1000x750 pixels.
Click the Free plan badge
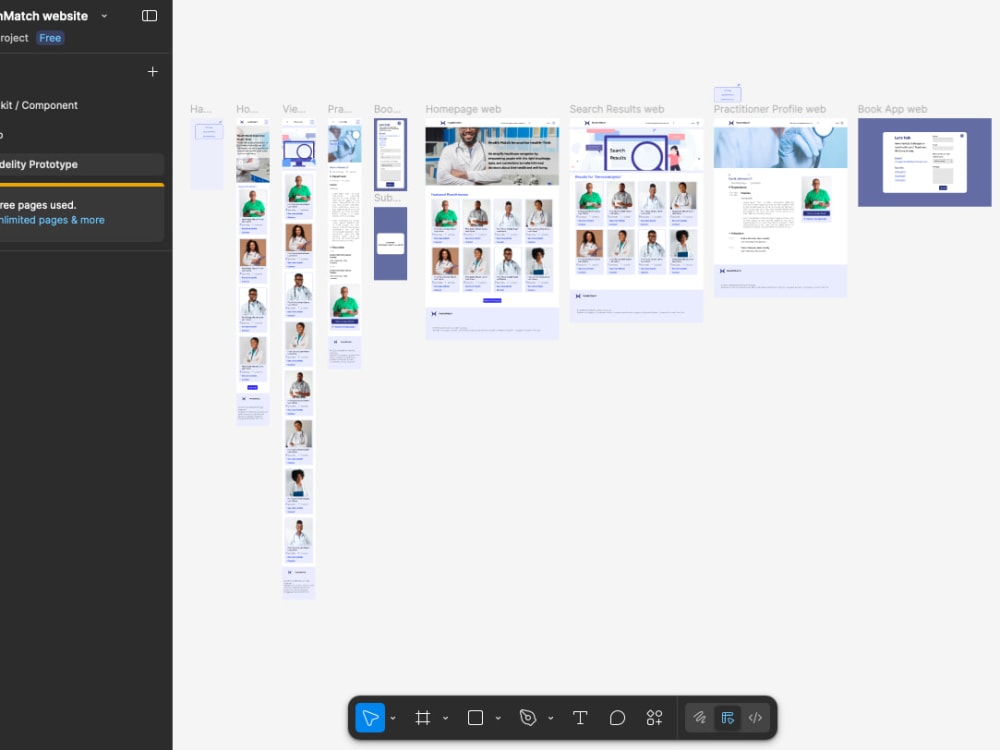pyautogui.click(x=50, y=38)
